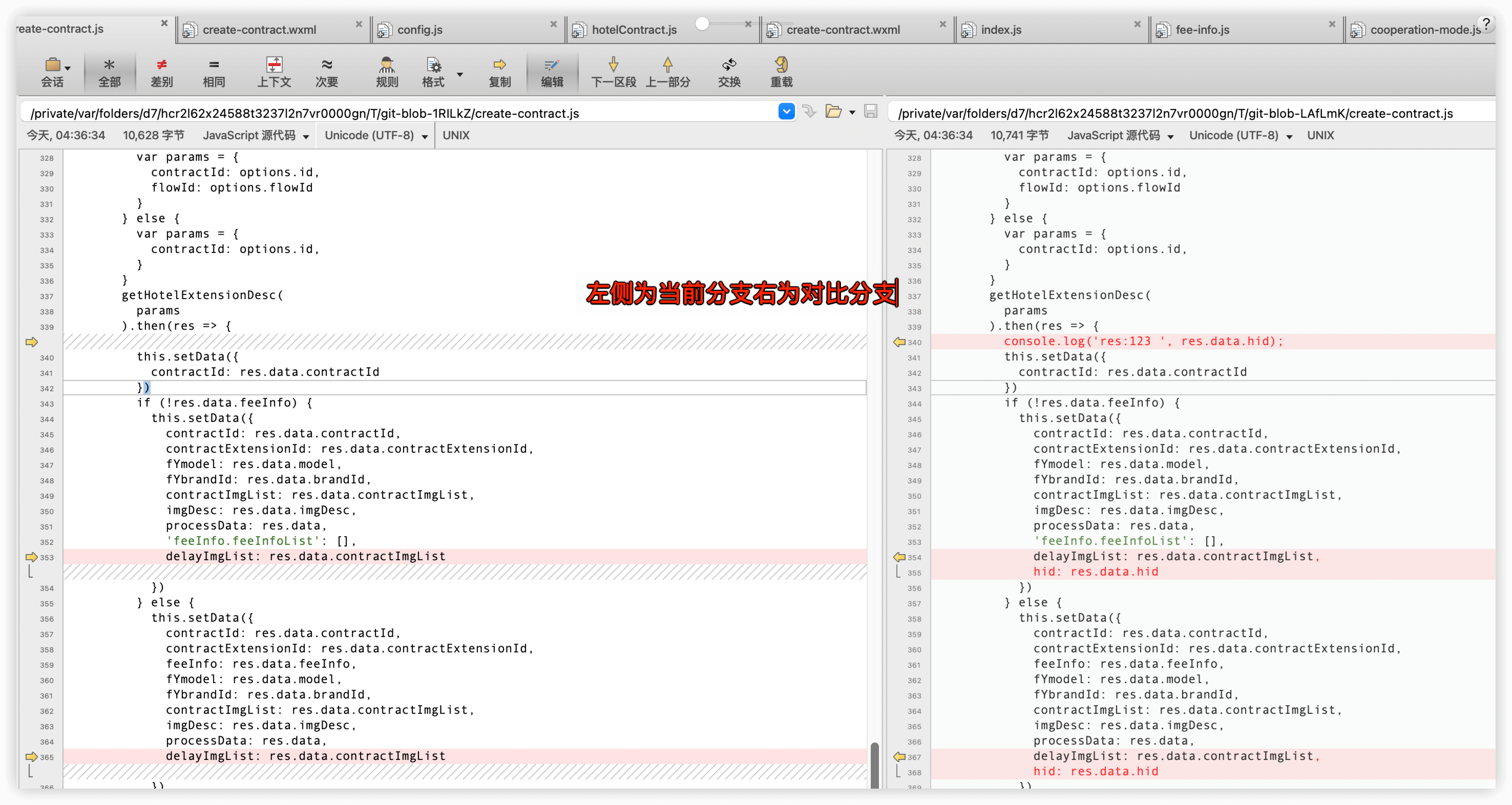
Task: Click right pane line 355 'hid: res.data.hid'
Action: pos(1096,571)
